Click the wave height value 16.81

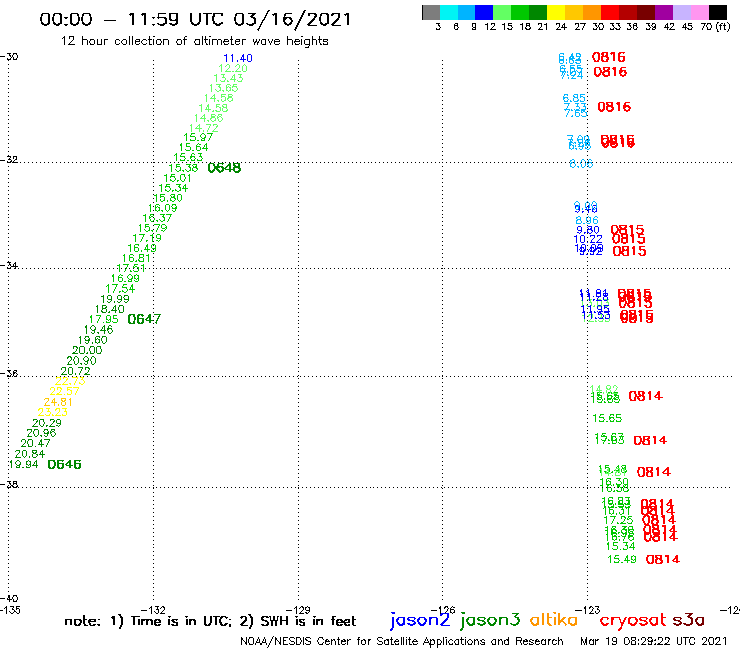tap(136, 258)
